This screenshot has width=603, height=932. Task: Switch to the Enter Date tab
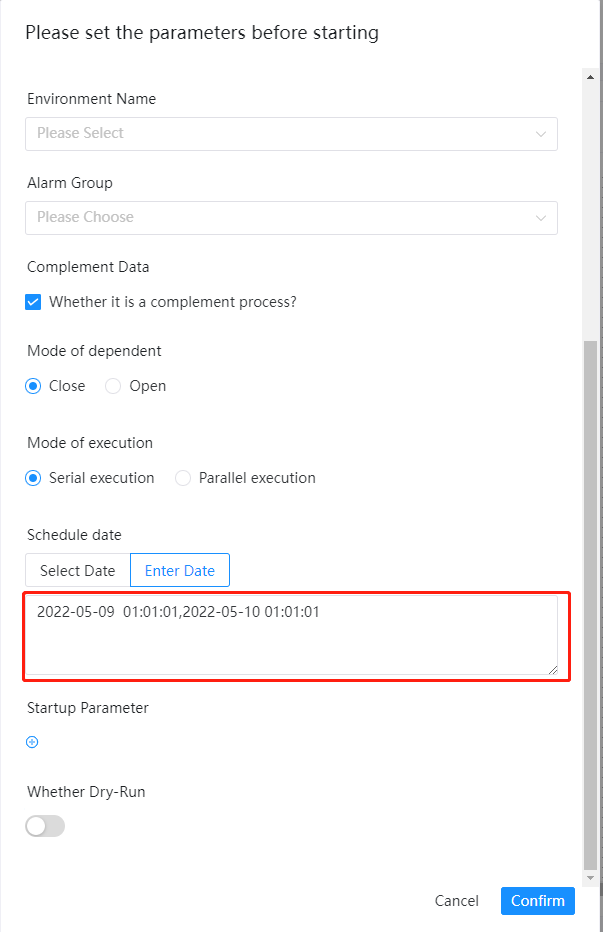pyautogui.click(x=180, y=570)
